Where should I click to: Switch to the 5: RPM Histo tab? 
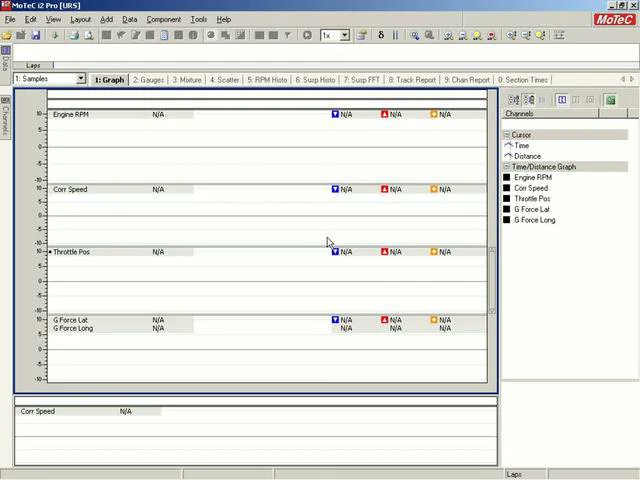[x=267, y=80]
